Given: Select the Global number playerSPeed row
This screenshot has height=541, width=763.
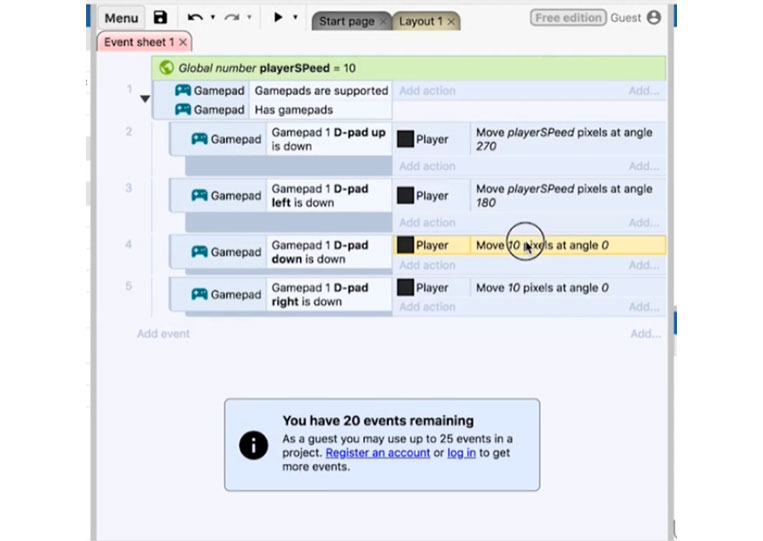Looking at the screenshot, I should click(x=408, y=68).
